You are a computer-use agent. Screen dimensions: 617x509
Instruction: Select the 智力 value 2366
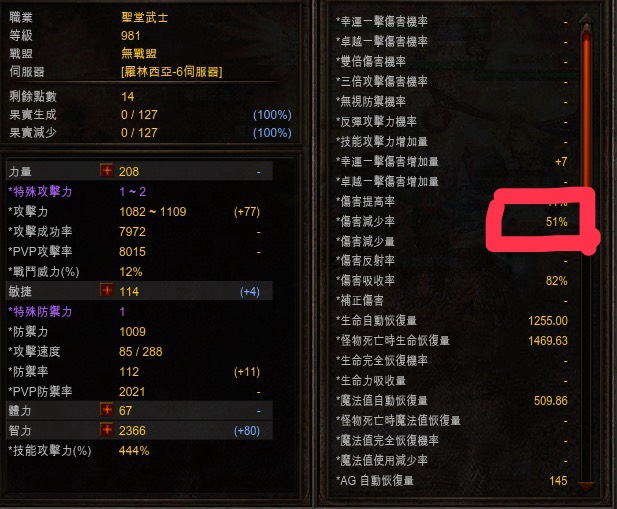132,431
